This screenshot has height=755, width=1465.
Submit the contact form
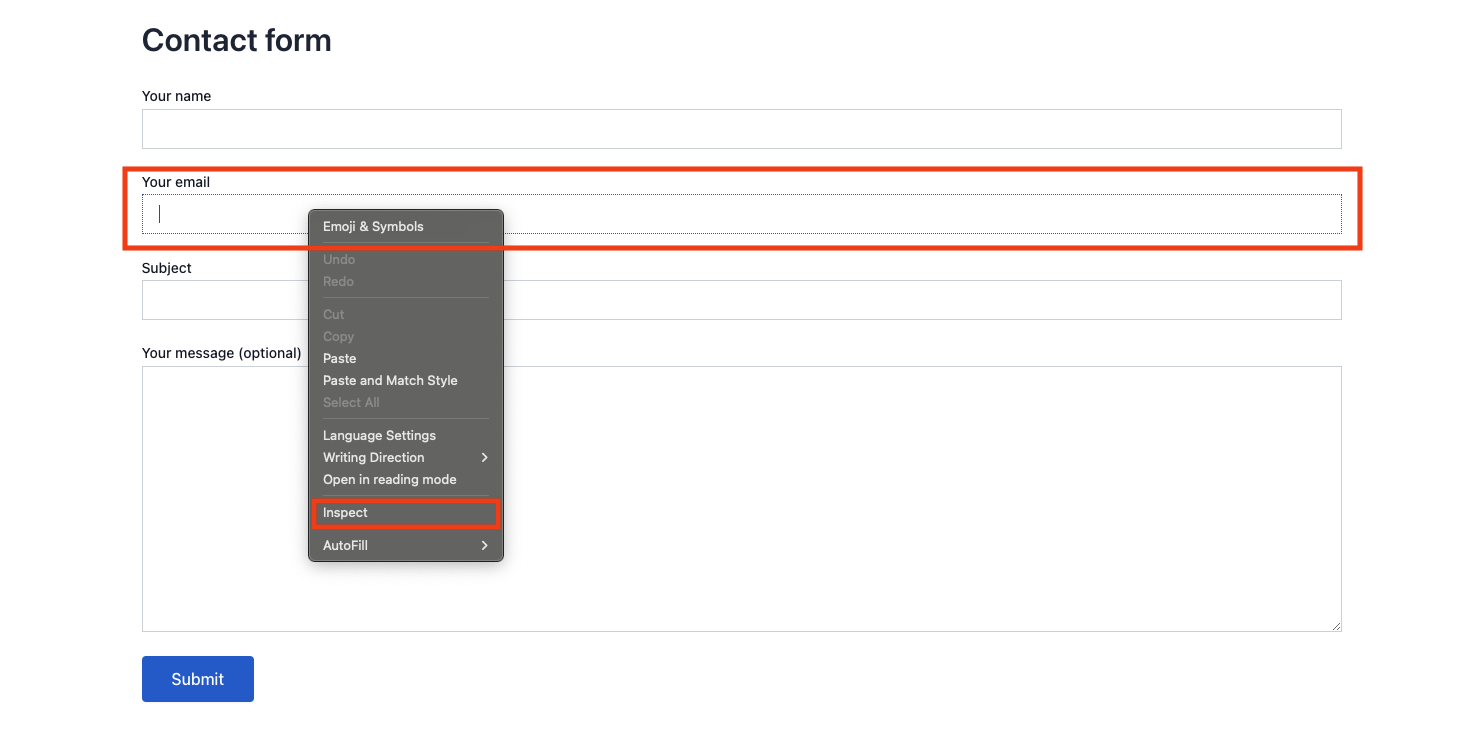(198, 679)
